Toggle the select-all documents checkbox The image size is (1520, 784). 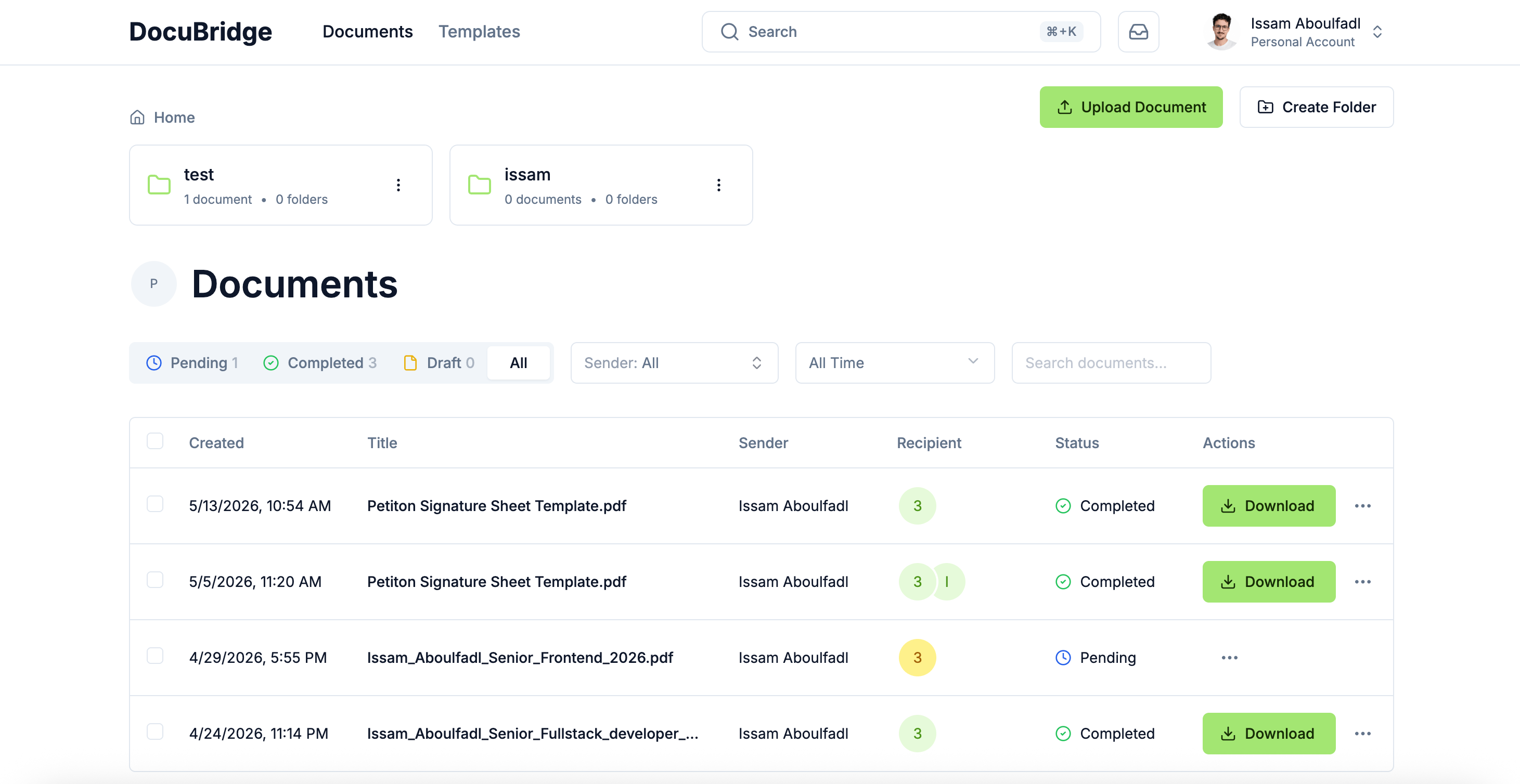coord(154,441)
